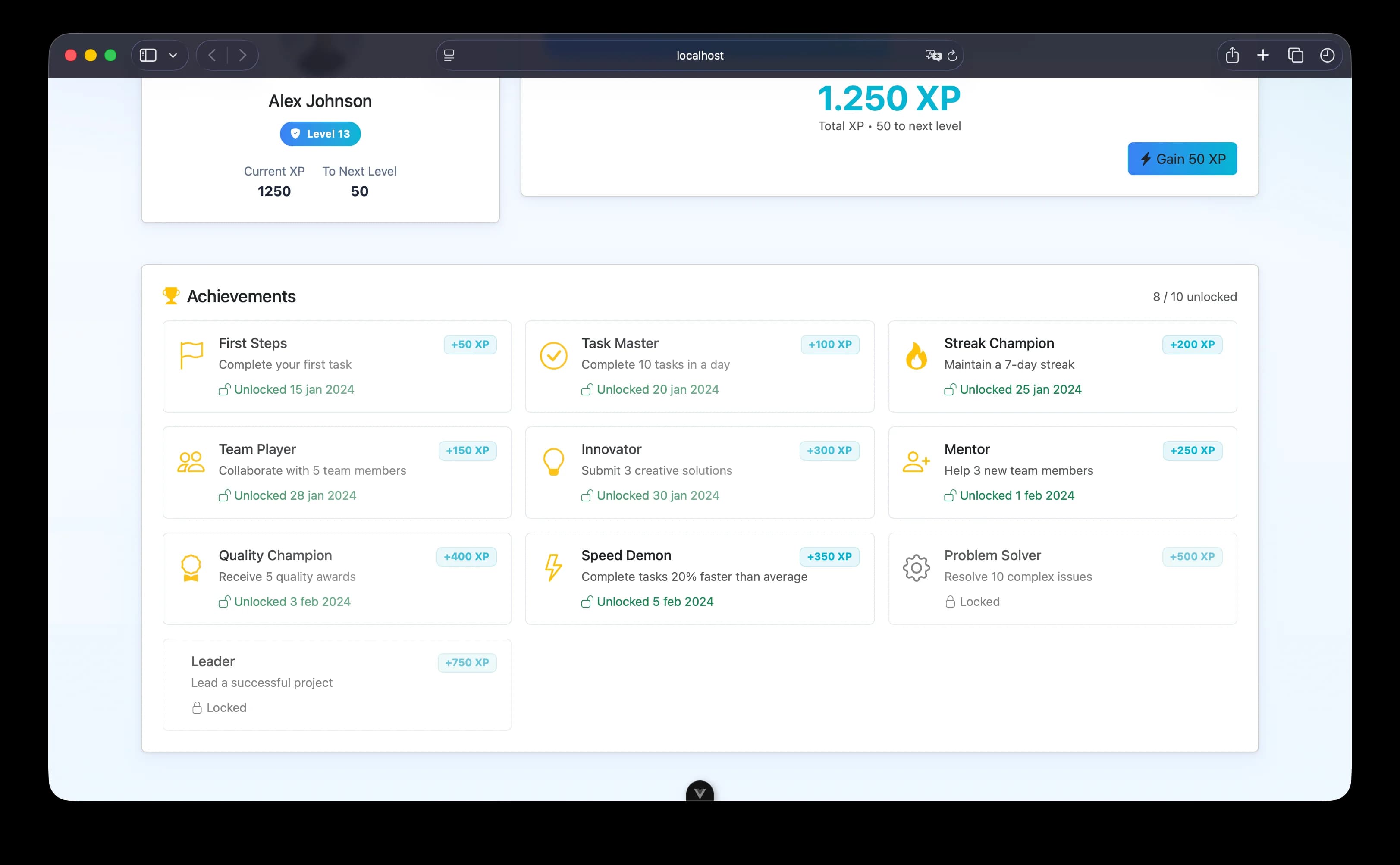
Task: Click the add-person icon on Mentor achievement
Action: pyautogui.click(x=916, y=461)
